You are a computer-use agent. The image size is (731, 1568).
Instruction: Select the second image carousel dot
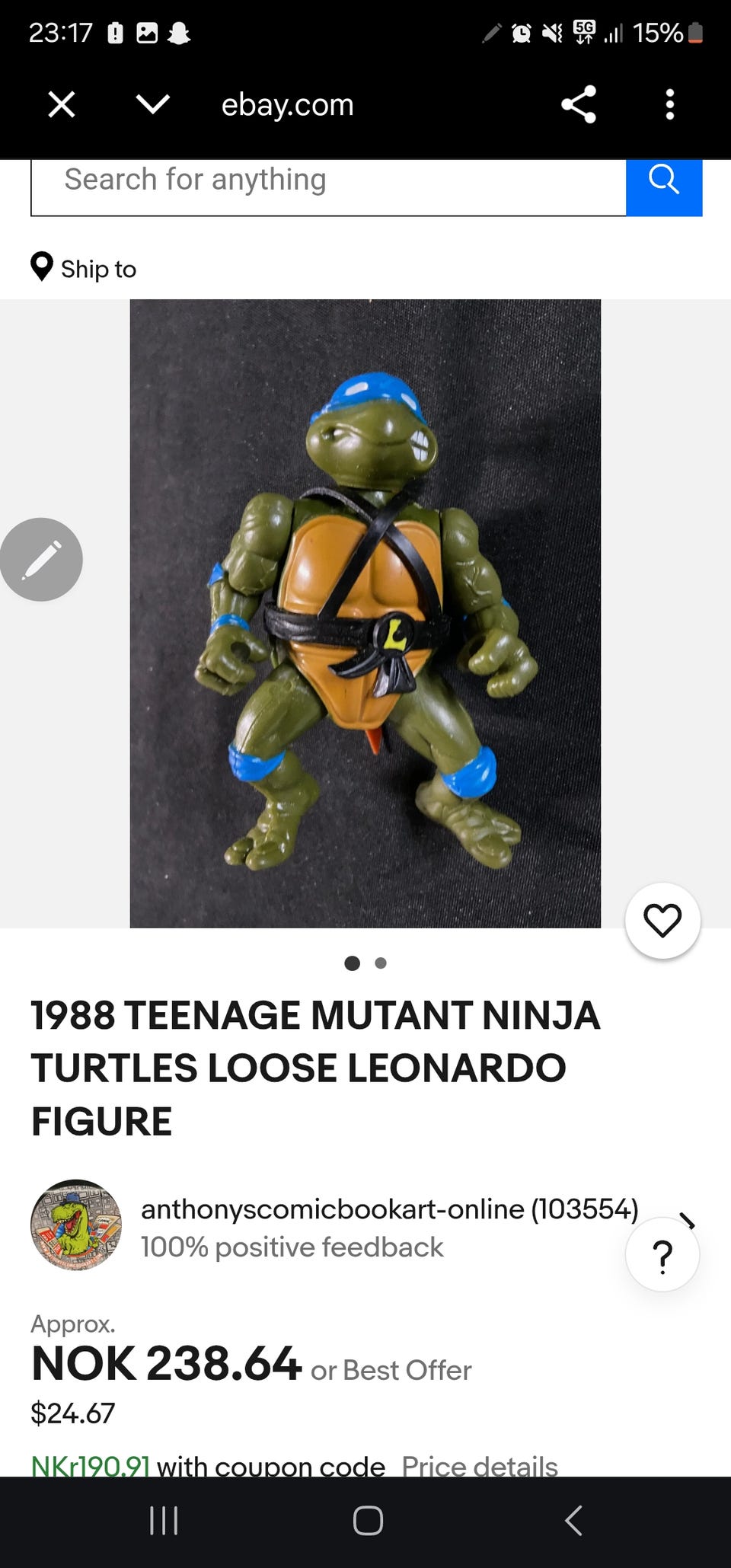381,963
